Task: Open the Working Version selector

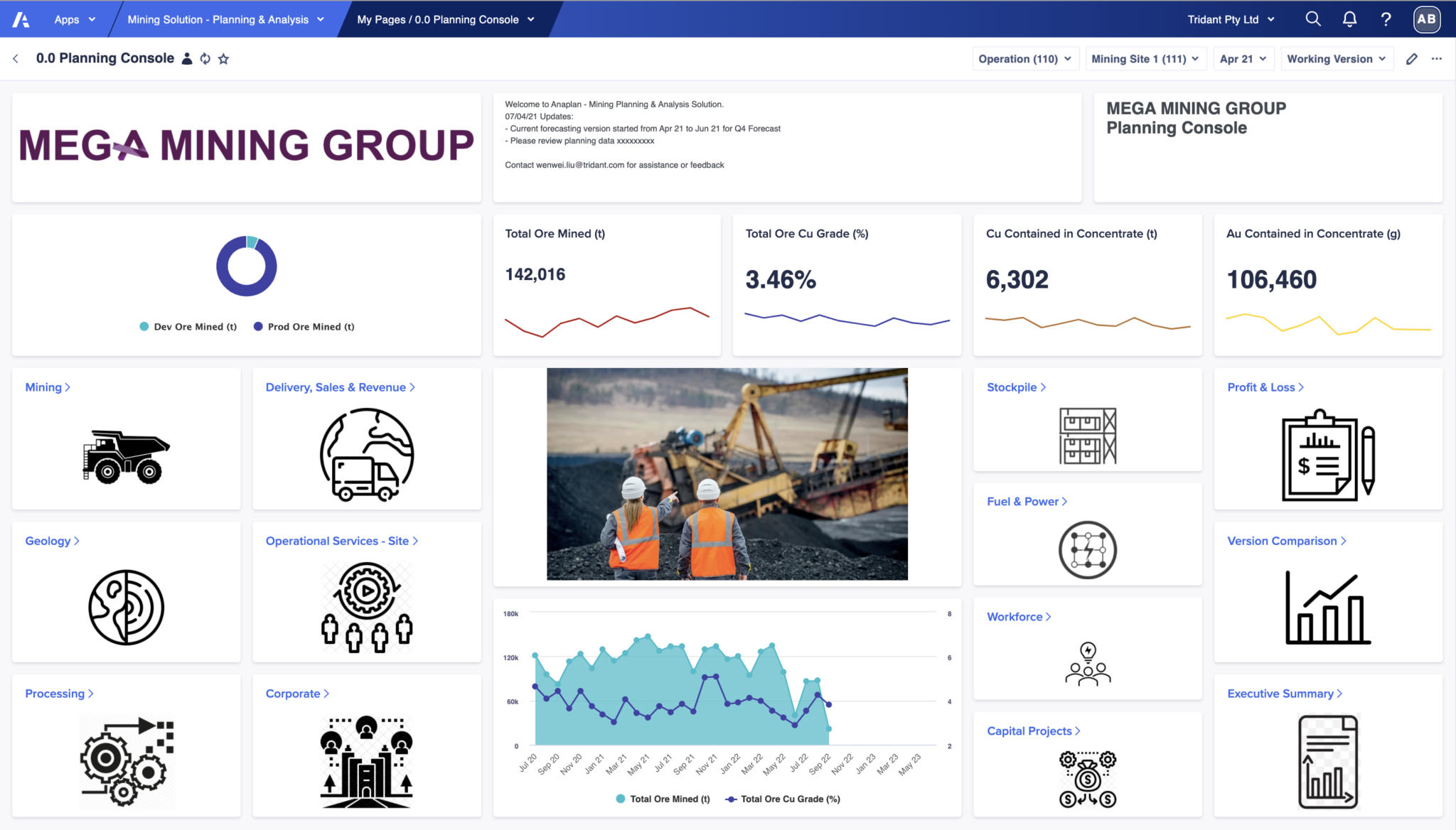Action: pyautogui.click(x=1336, y=58)
